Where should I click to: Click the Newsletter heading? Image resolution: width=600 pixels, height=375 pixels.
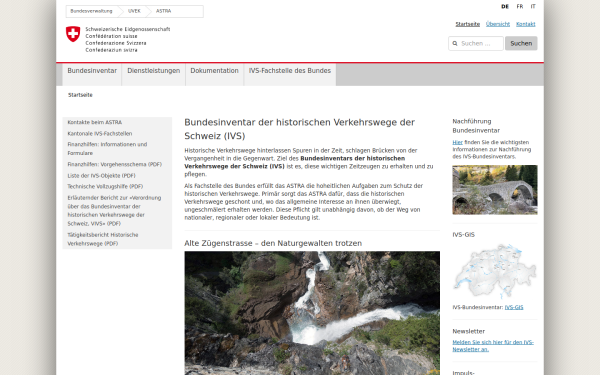(x=469, y=331)
